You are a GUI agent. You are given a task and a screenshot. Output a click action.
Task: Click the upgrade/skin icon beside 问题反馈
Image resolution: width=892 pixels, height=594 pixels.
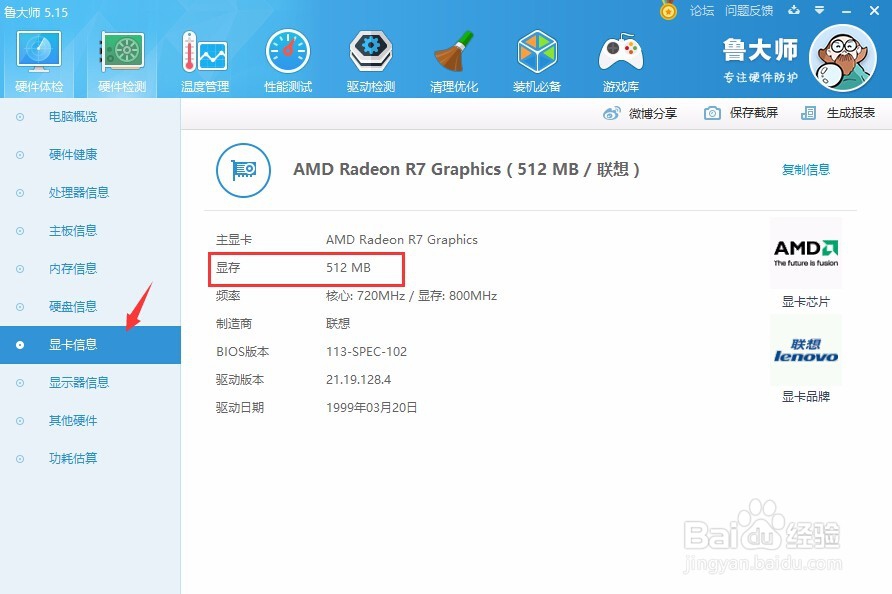(x=794, y=10)
